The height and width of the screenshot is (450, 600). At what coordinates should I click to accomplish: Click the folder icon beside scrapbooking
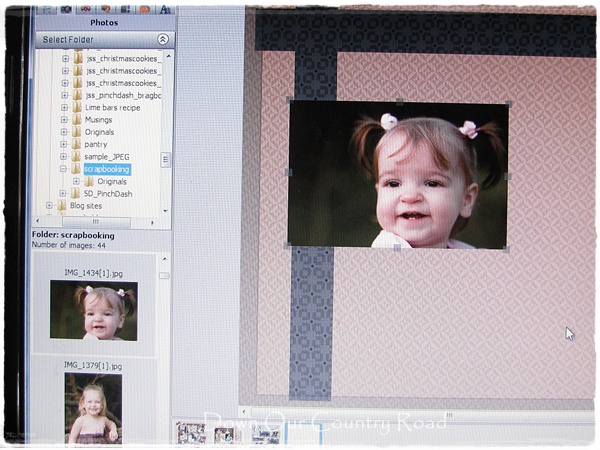click(76, 169)
